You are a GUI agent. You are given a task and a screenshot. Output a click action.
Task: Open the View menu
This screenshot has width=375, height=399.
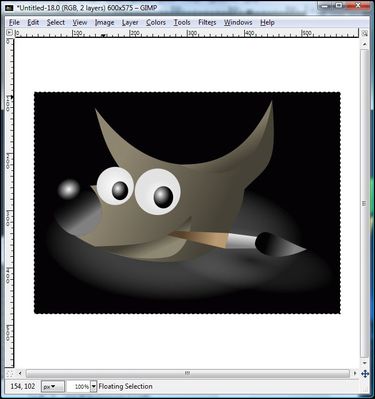click(80, 22)
